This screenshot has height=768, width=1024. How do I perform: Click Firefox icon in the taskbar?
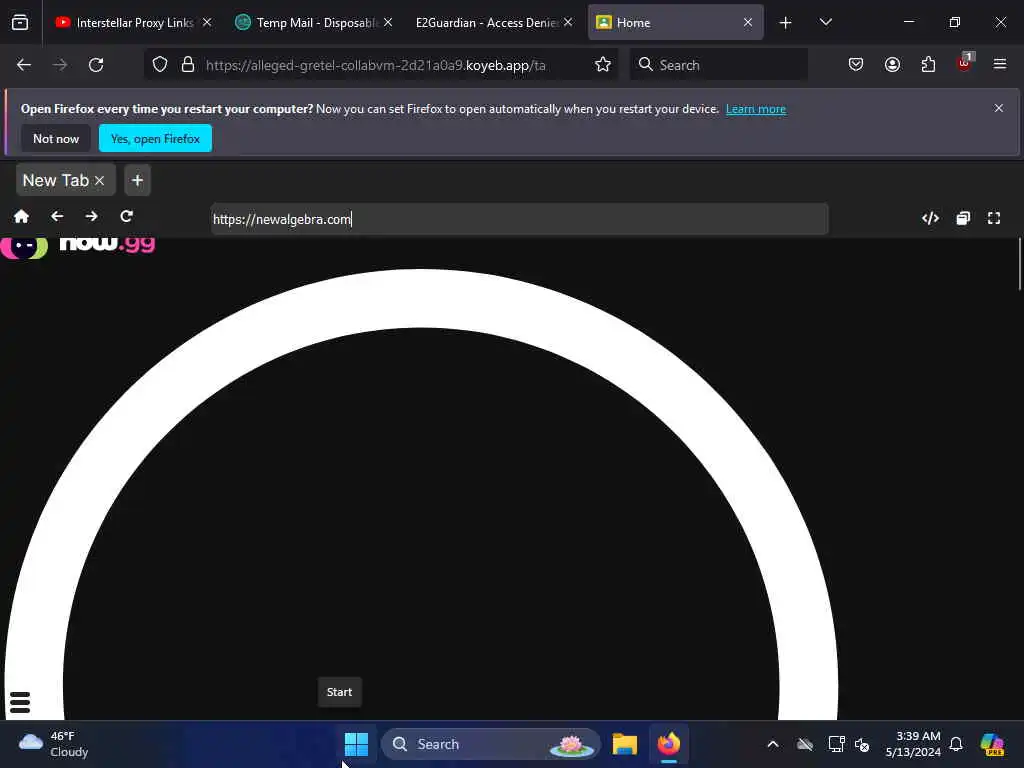coord(668,744)
